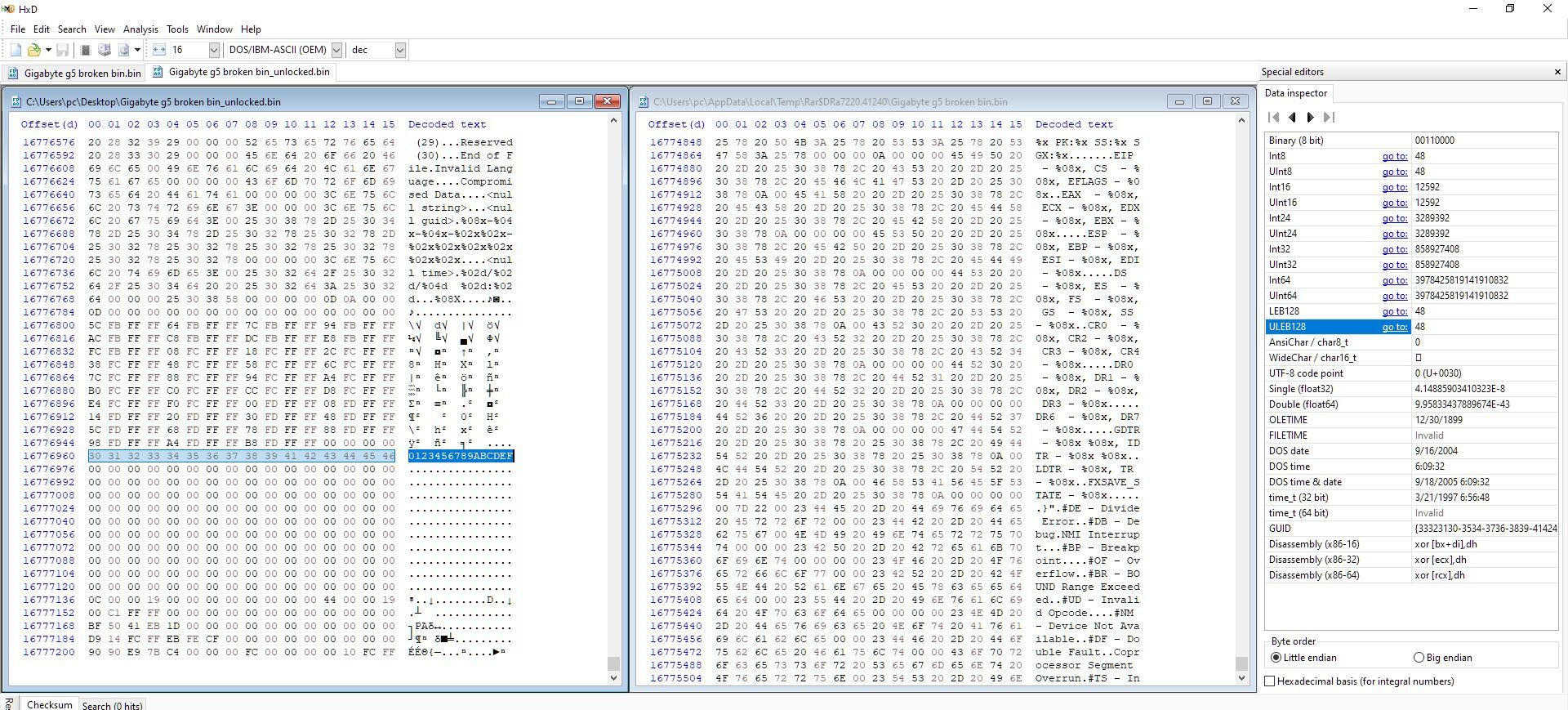
Task: Click the Open disk image toolbar icon
Action: pos(124,50)
